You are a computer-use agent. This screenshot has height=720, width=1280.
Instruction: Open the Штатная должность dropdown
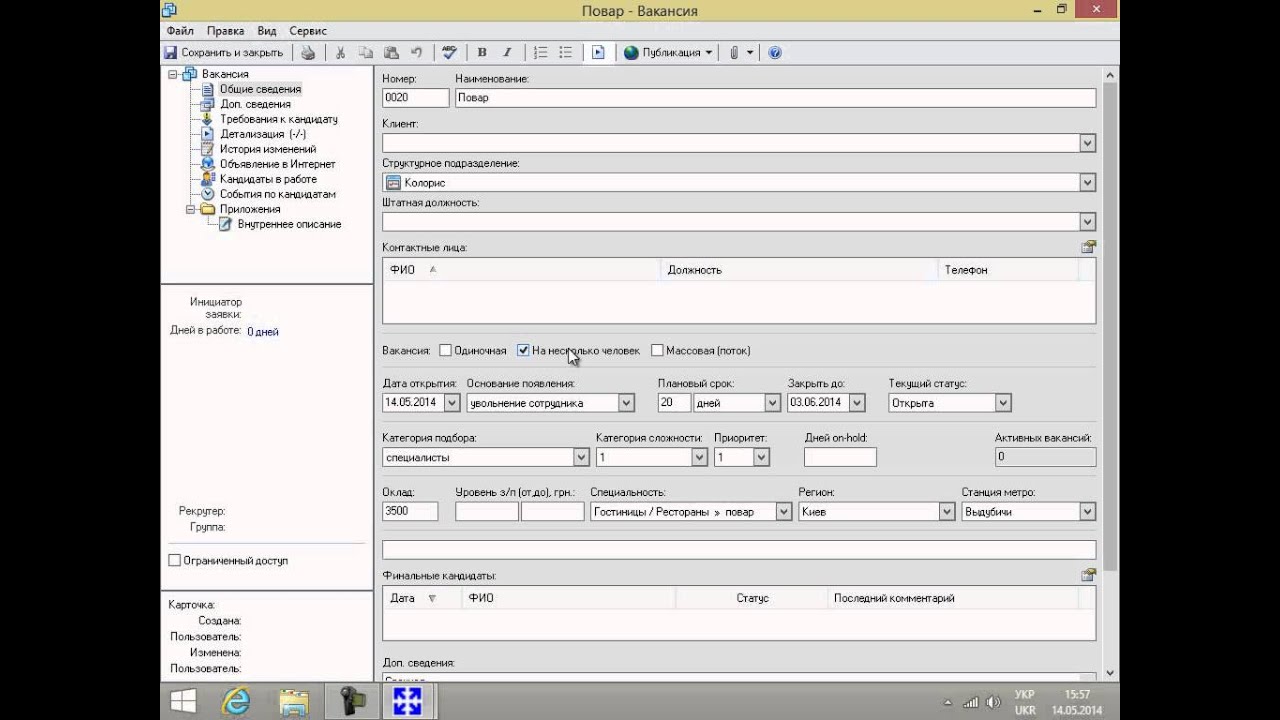tap(1088, 222)
